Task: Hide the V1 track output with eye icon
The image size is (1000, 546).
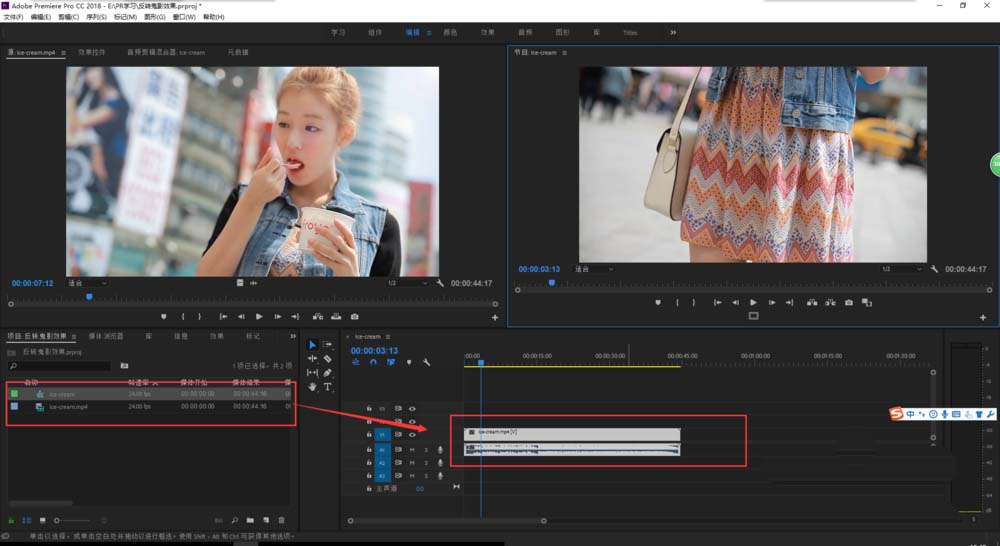Action: tap(412, 435)
